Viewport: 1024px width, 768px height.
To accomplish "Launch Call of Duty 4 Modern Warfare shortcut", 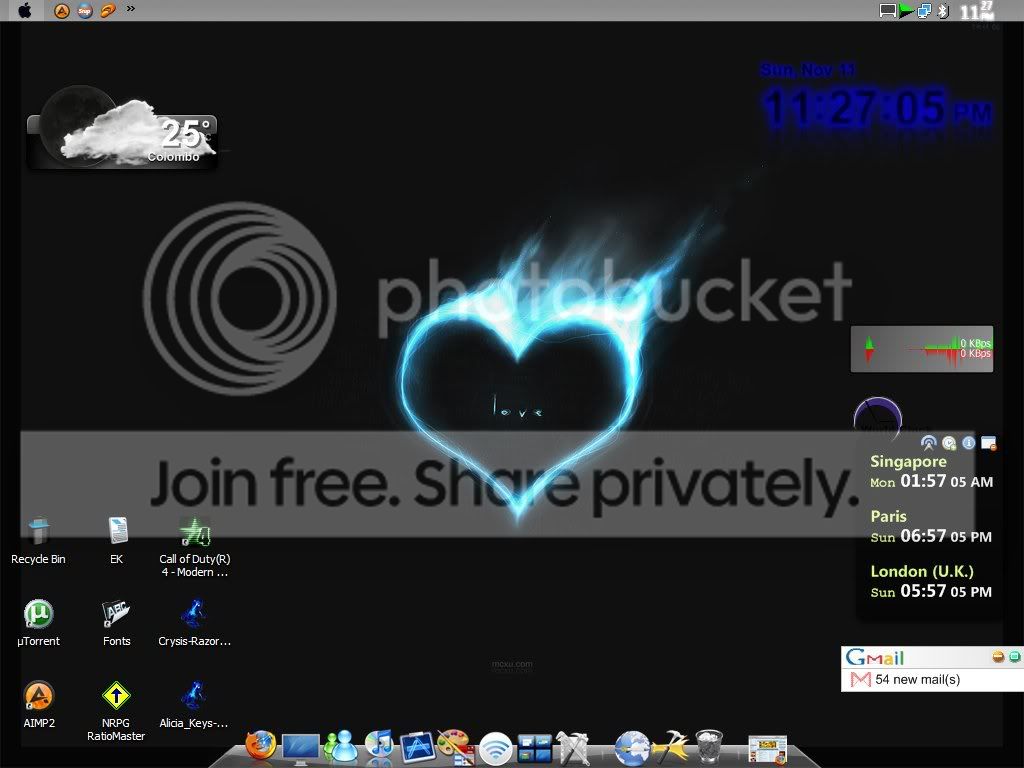I will tap(195, 547).
